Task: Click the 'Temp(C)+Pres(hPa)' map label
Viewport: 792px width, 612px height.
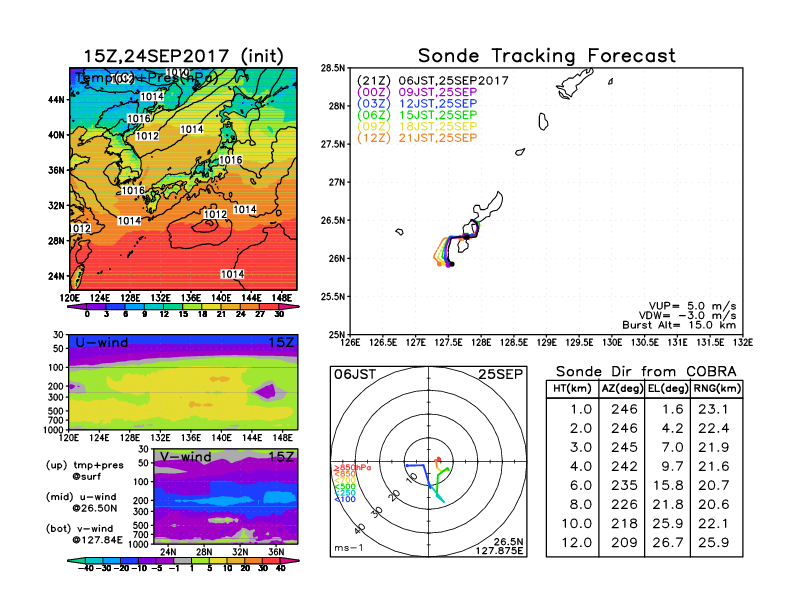Action: 147,78
